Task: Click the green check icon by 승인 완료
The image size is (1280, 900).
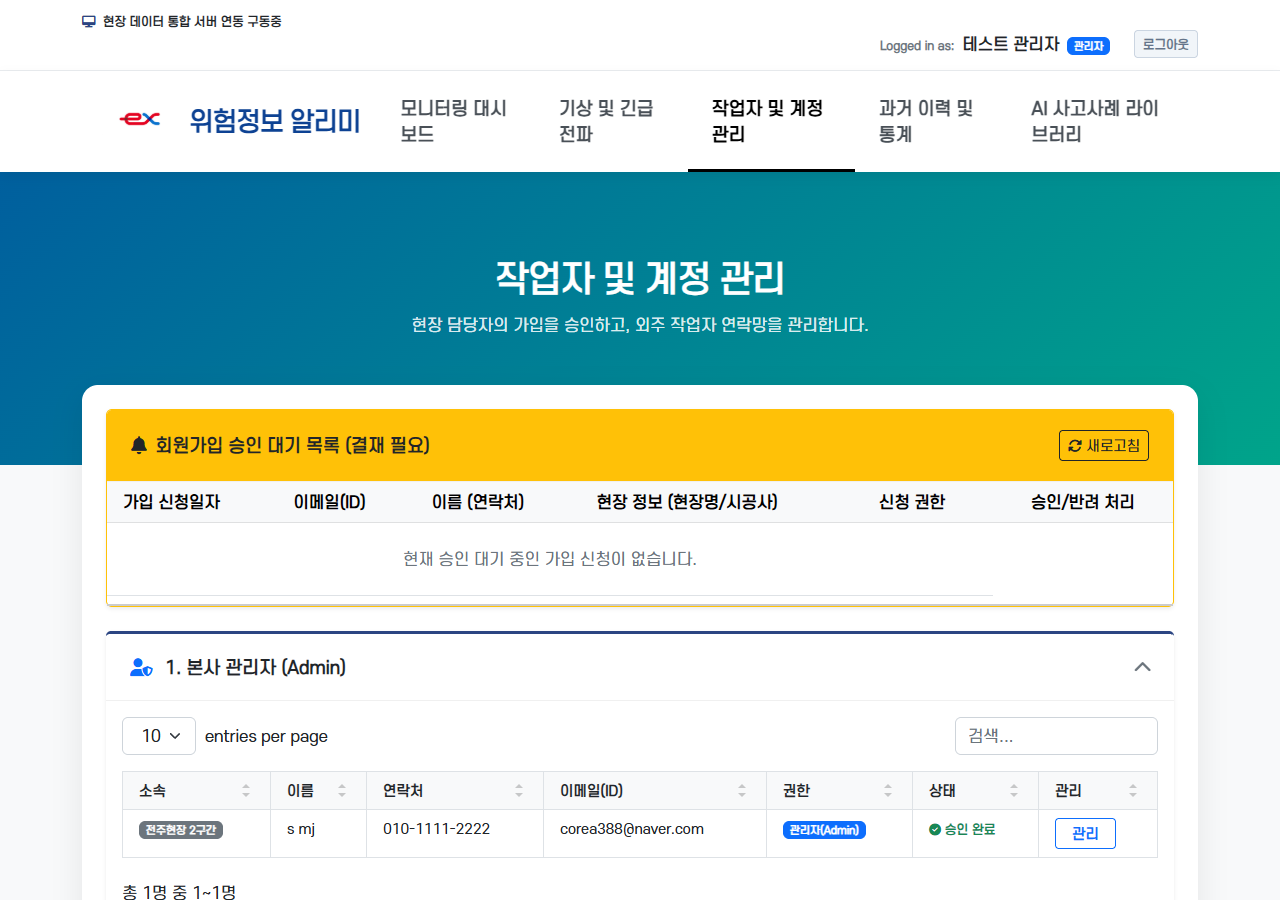Action: coord(935,829)
